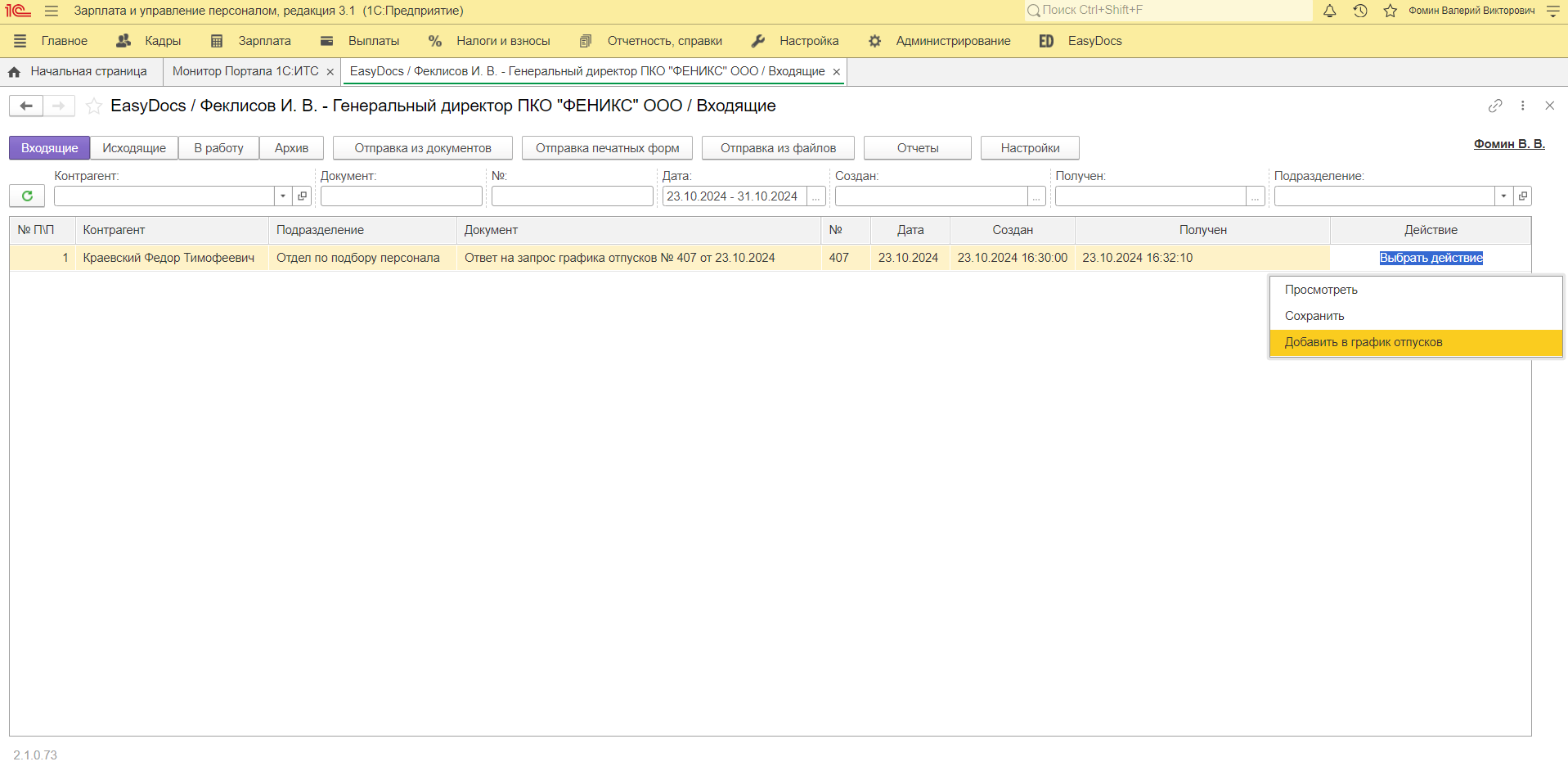
Task: Expand the Подразделение filter dropdown
Action: pos(1503,196)
